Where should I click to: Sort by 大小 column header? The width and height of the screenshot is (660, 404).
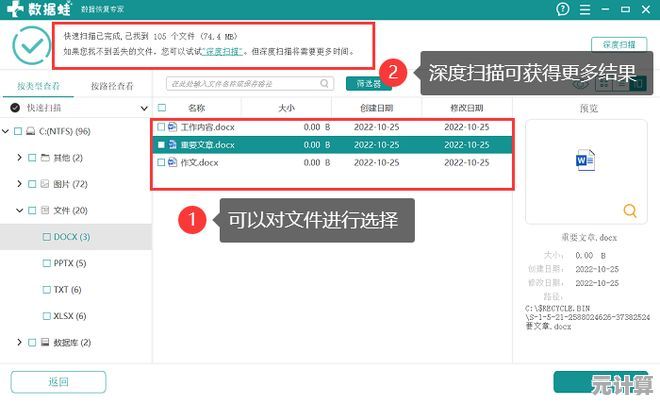(286, 108)
